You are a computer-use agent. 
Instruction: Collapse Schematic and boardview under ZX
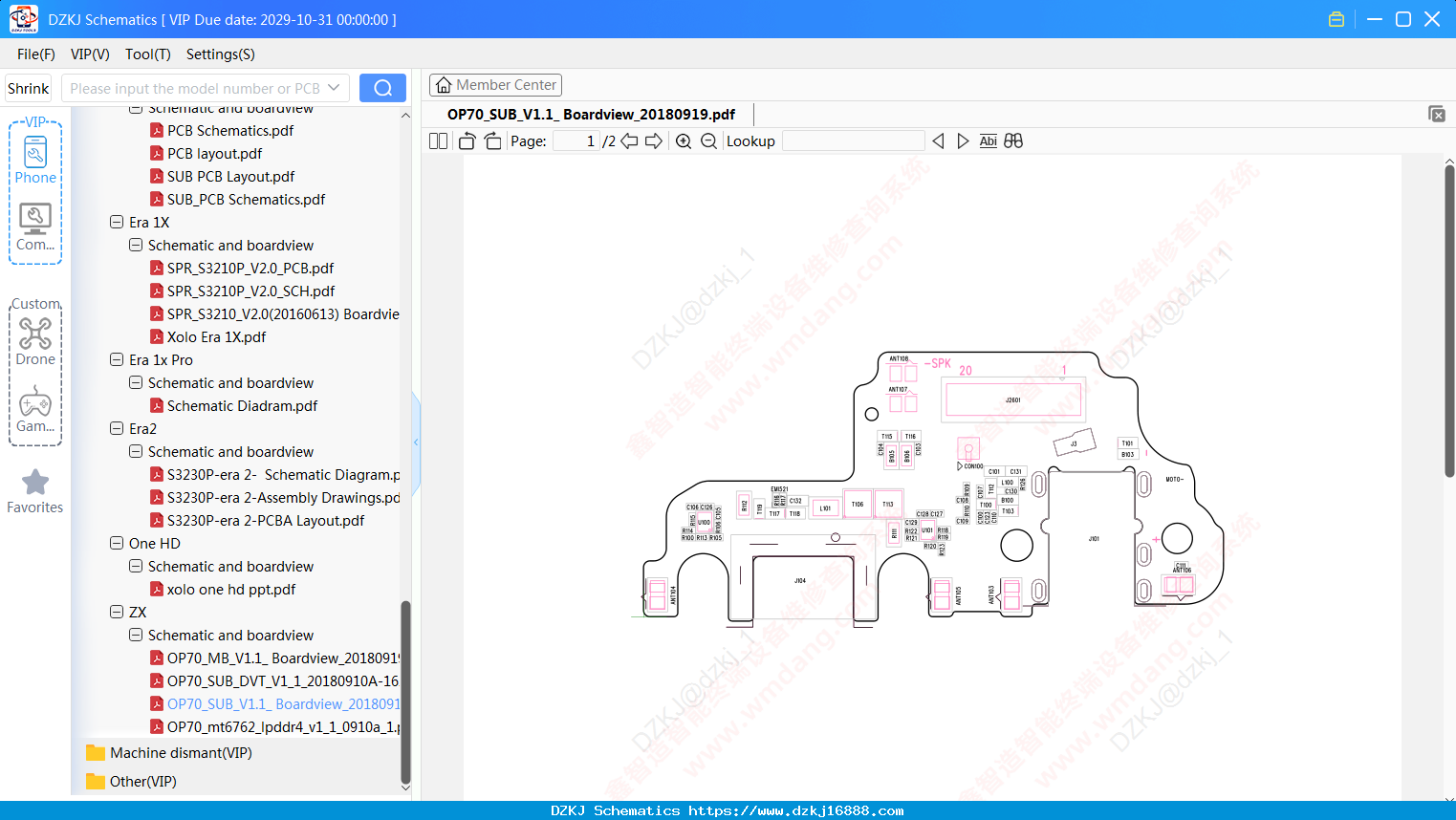(x=136, y=636)
